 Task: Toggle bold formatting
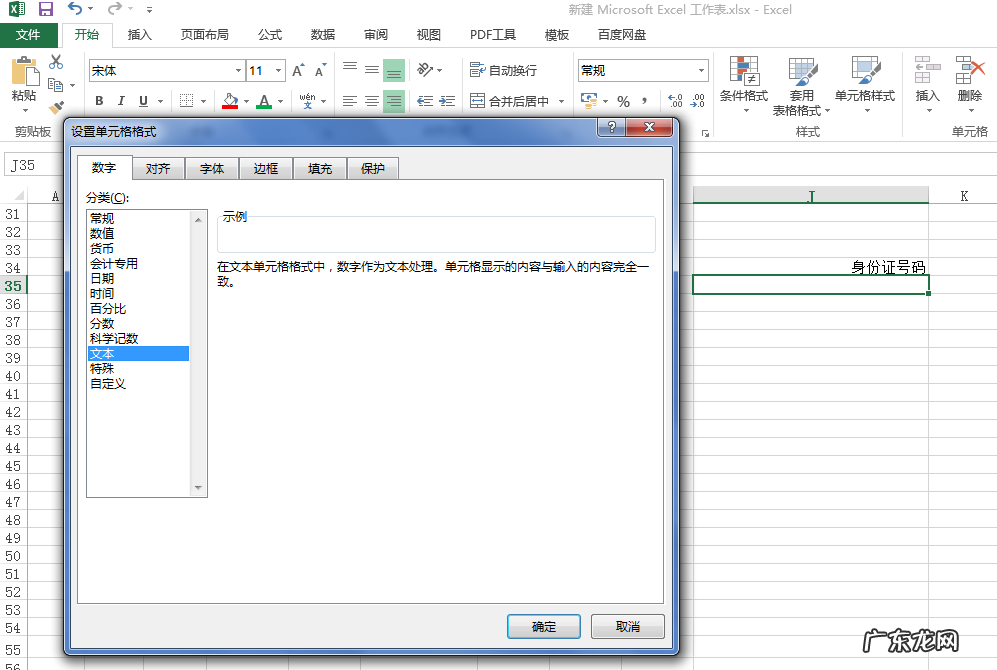point(99,100)
